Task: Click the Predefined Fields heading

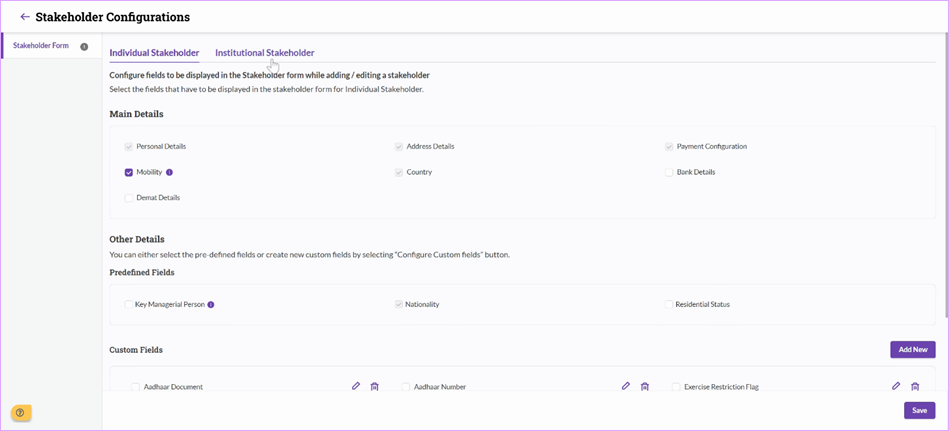Action: click(142, 272)
